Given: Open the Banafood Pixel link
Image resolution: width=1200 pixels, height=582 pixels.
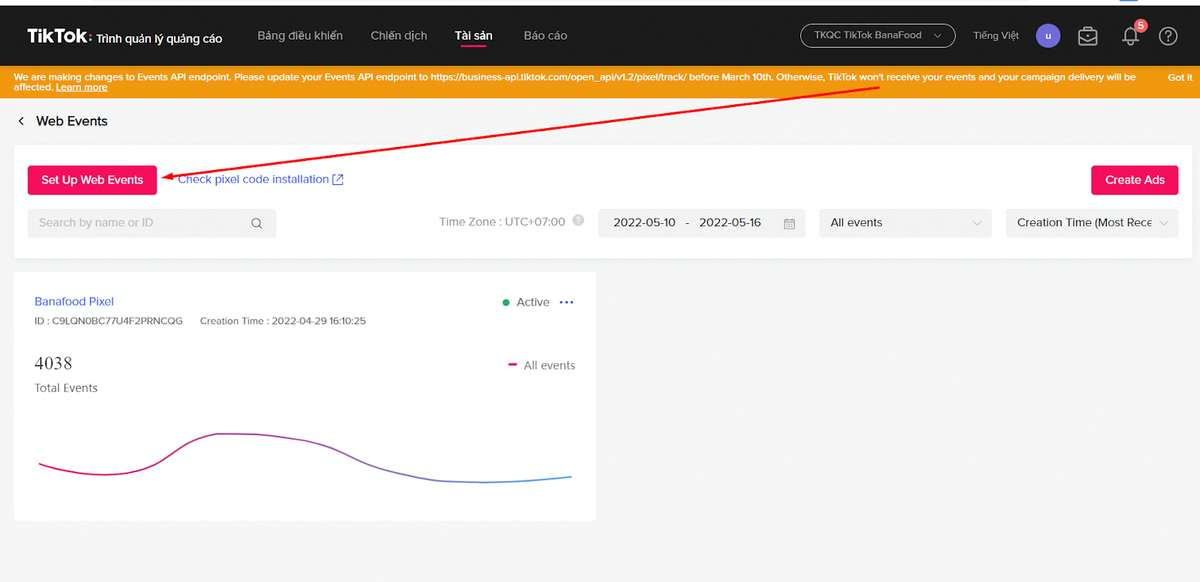Looking at the screenshot, I should [74, 301].
